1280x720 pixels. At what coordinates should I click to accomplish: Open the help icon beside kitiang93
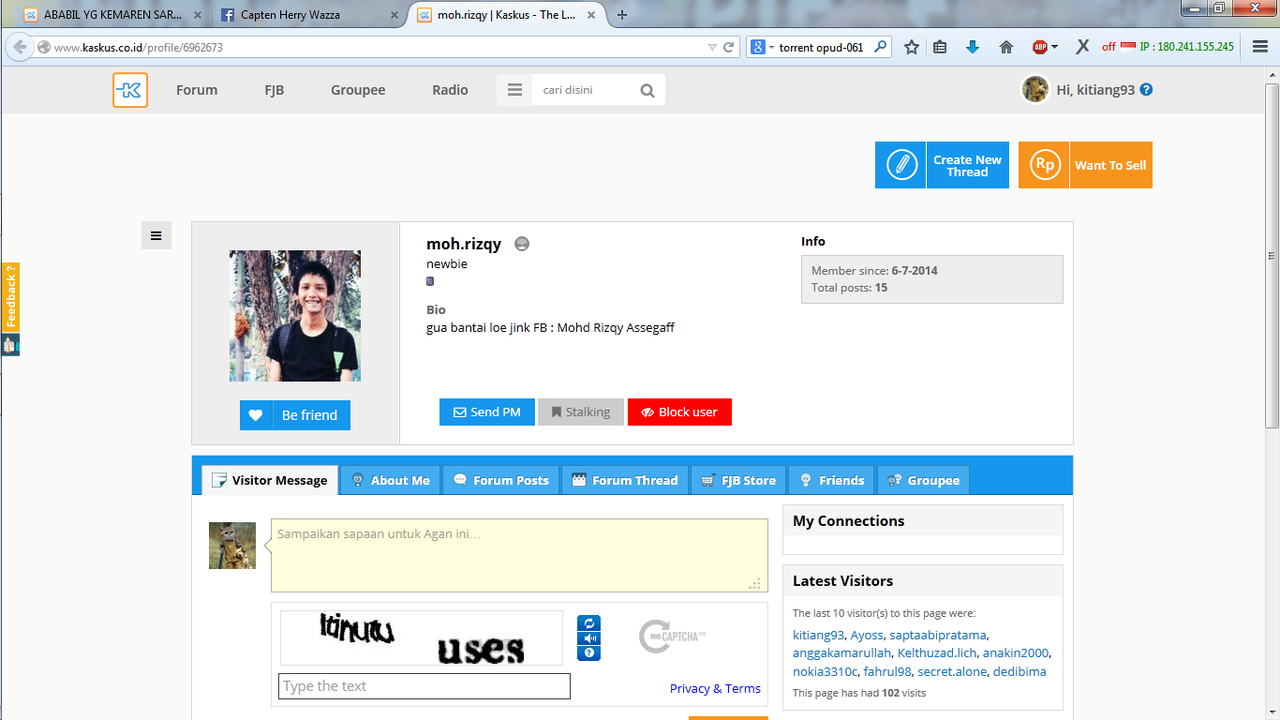[1146, 89]
